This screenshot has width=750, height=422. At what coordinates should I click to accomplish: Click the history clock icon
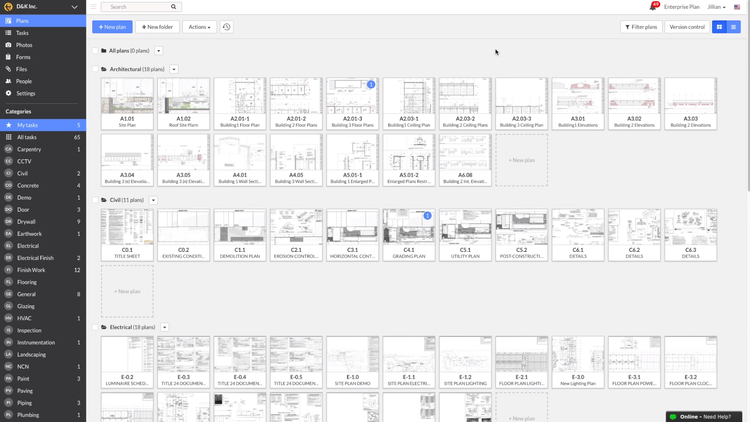pos(226,27)
